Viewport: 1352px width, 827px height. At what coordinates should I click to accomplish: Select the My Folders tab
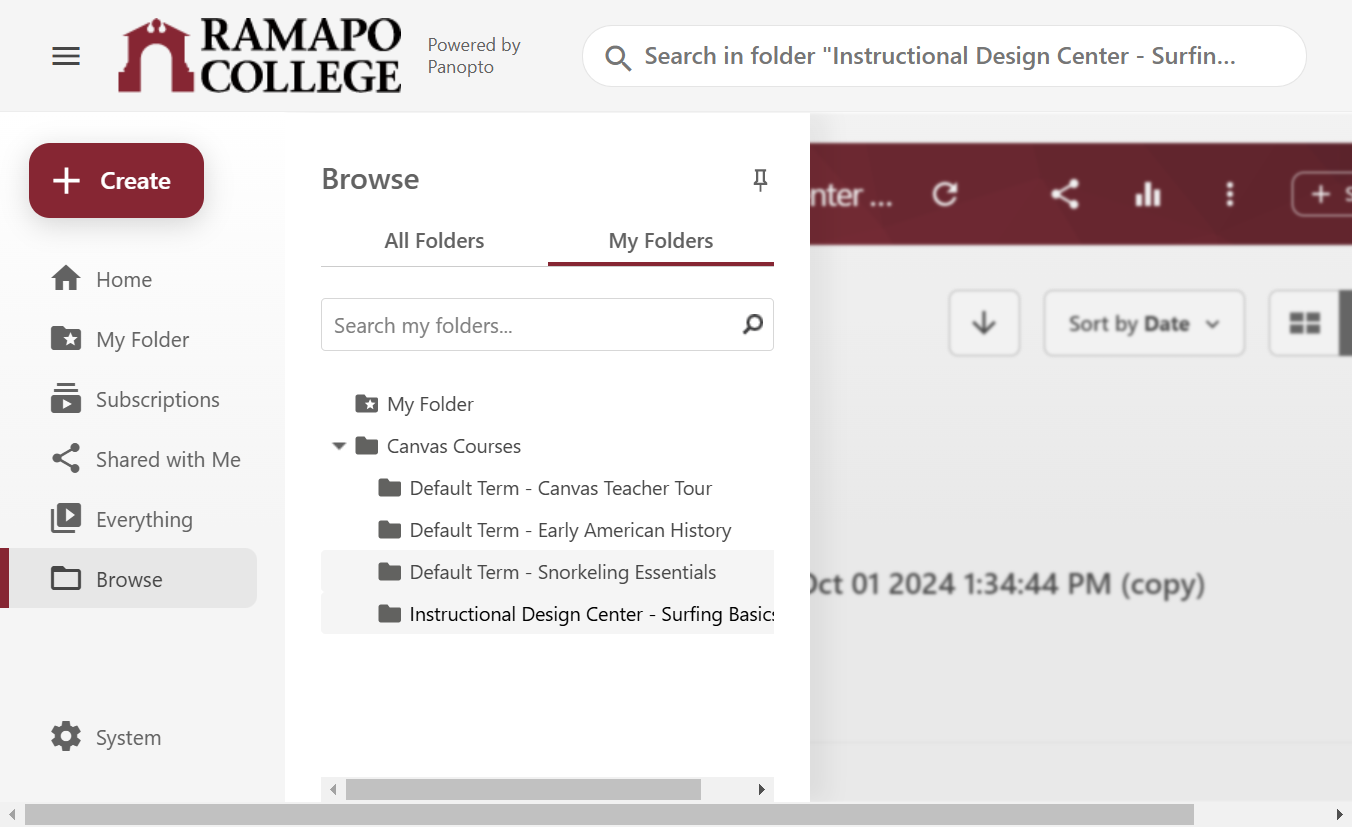[x=661, y=241]
